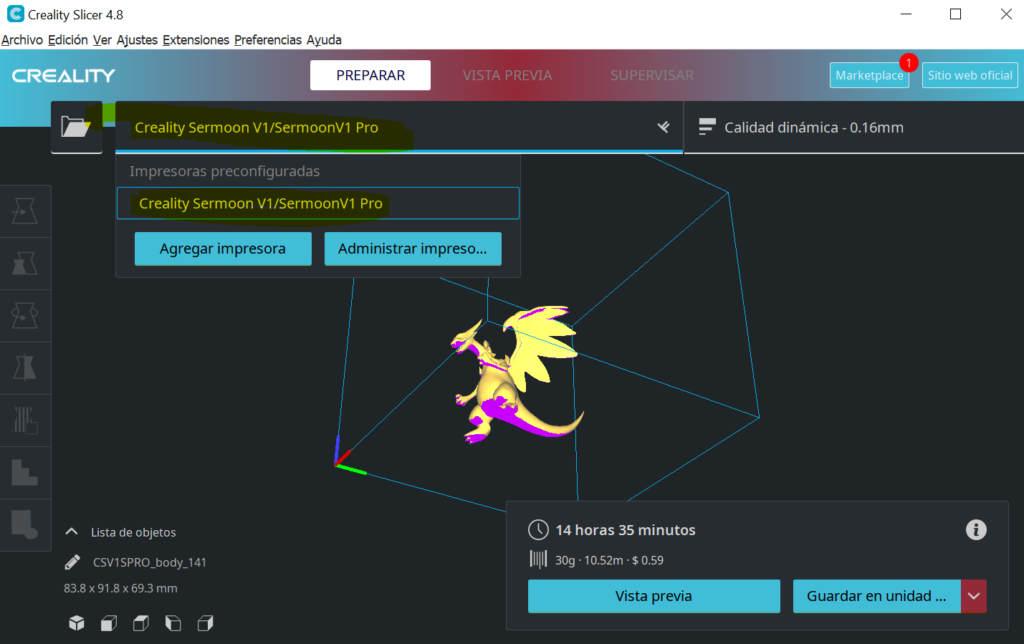Click the Vista previa button

653,596
